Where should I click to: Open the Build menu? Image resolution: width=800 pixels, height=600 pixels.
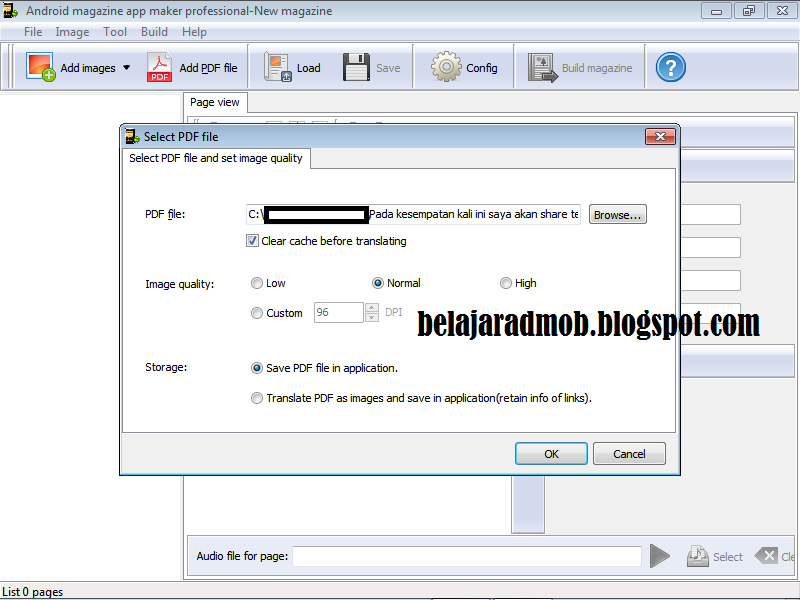point(154,32)
